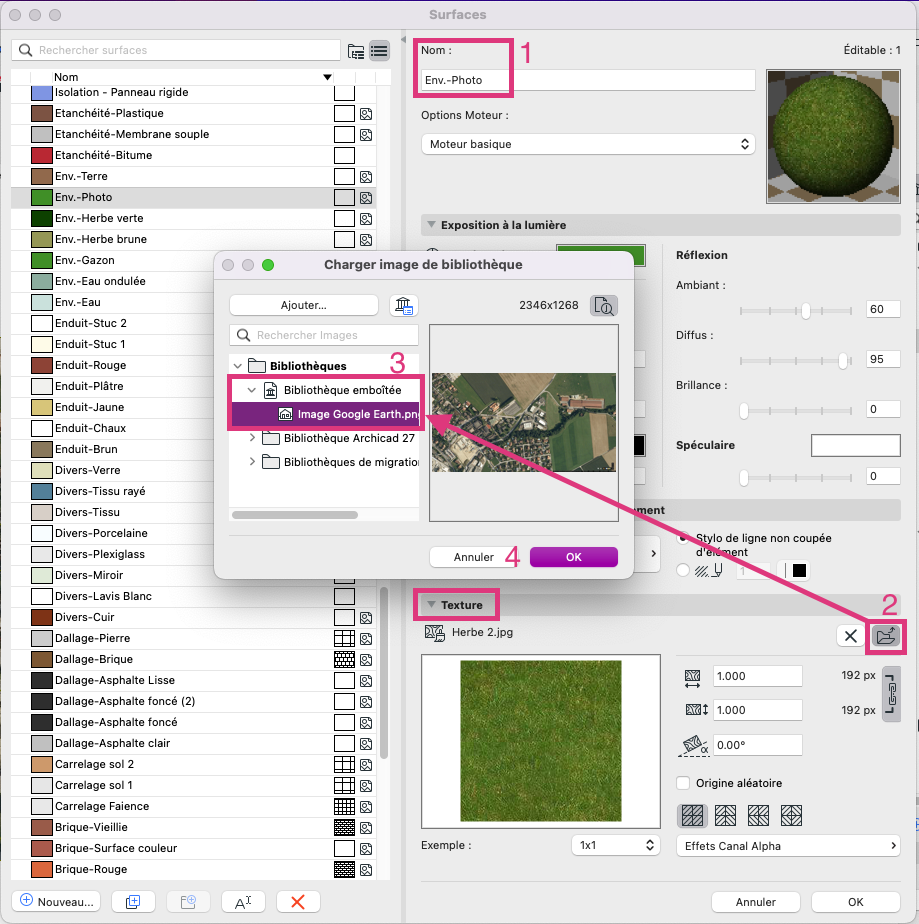
Task: Click the duplicate surface icon next to Nouveau
Action: [x=133, y=902]
